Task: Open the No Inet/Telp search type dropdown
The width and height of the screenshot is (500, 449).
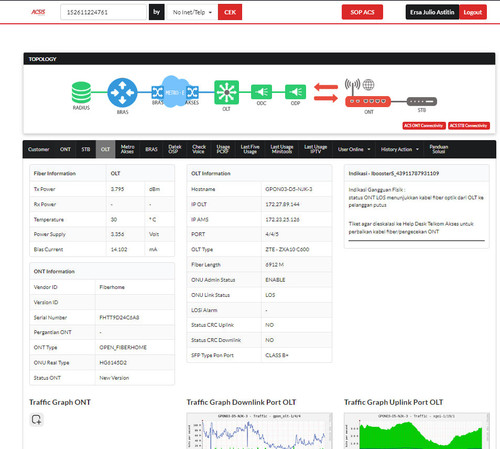Action: [x=192, y=12]
